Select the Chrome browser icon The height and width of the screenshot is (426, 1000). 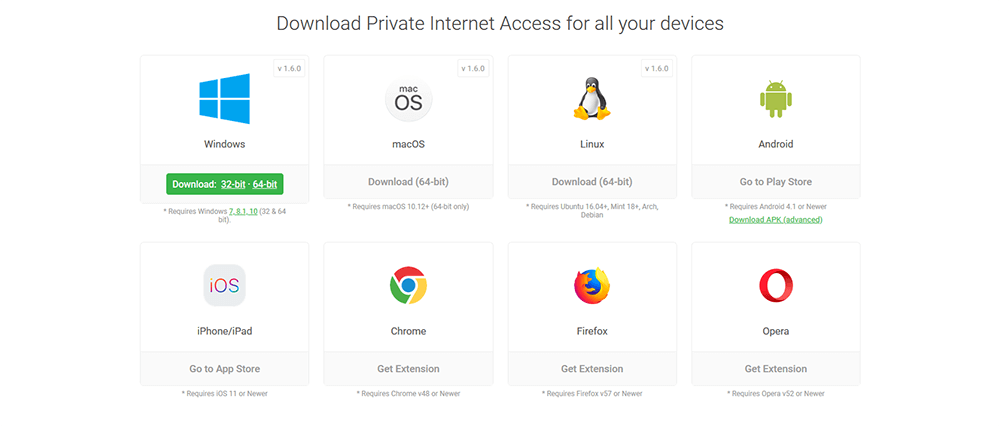point(408,286)
